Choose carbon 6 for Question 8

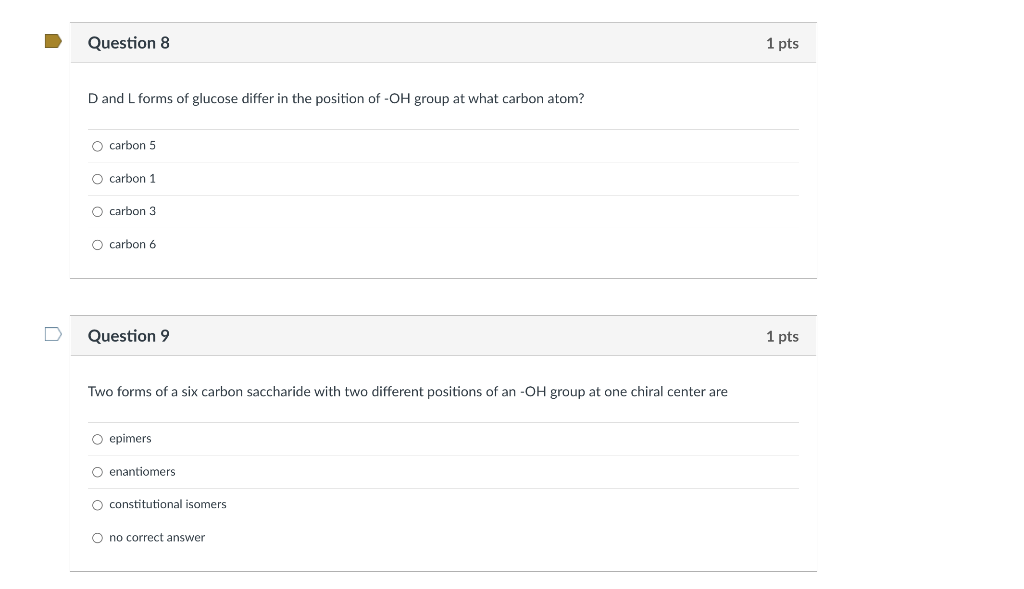[x=97, y=244]
